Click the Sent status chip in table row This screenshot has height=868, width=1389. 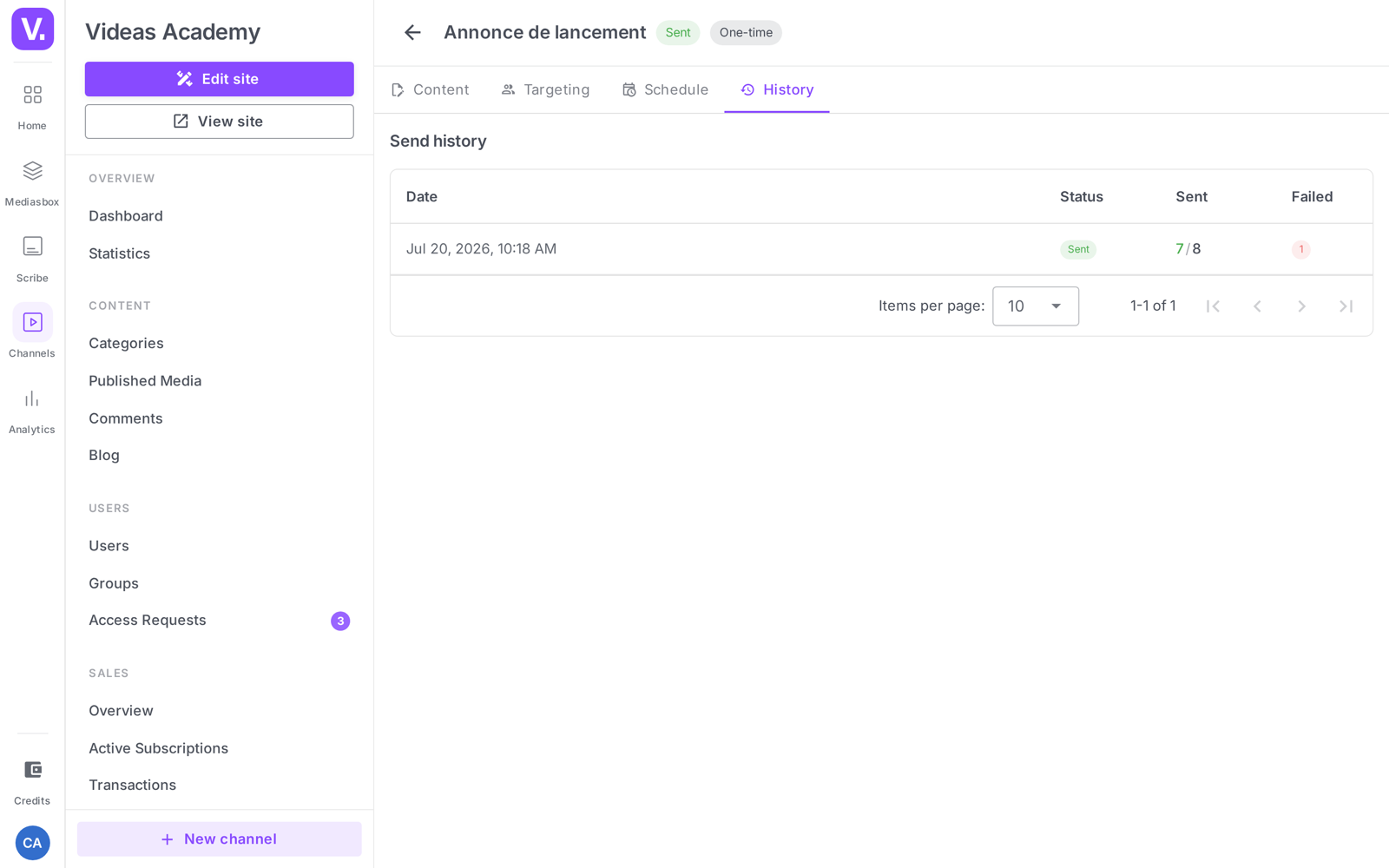click(1078, 249)
